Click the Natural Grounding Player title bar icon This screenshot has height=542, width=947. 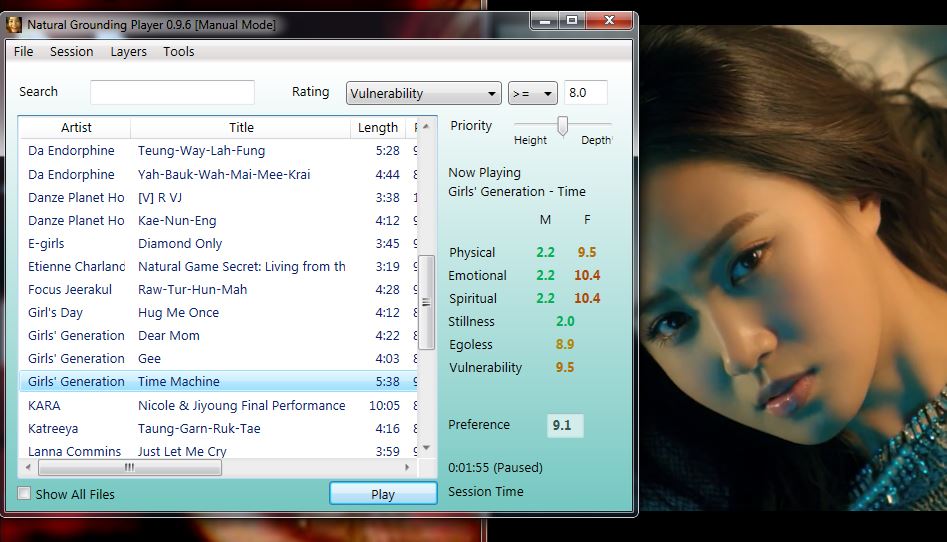point(13,25)
